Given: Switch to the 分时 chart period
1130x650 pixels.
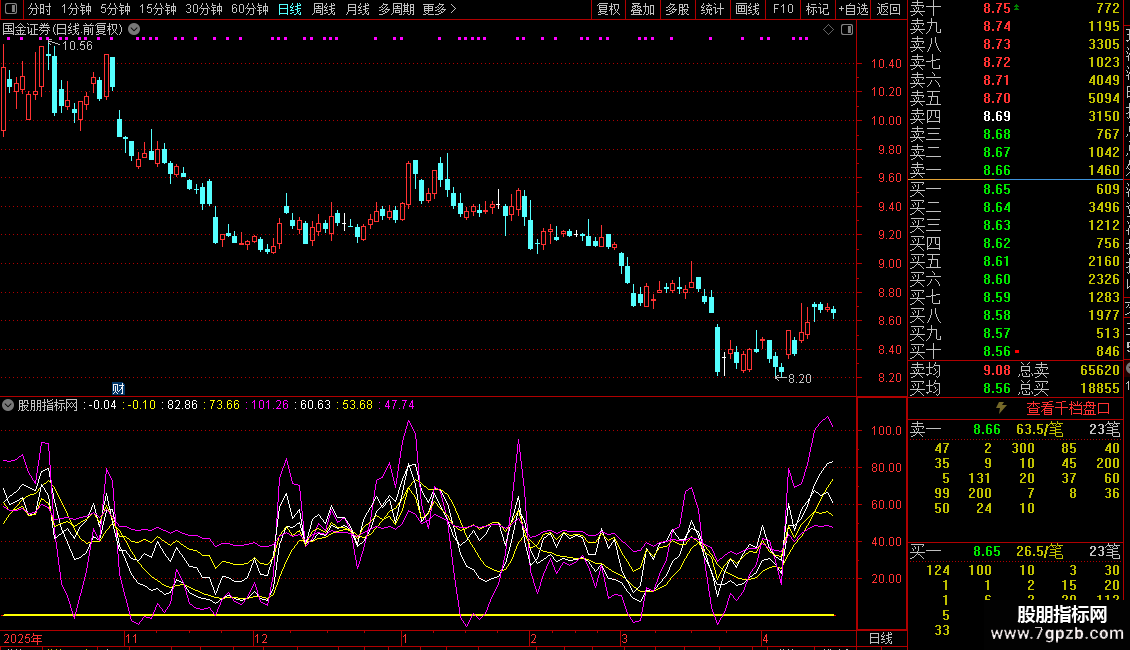Looking at the screenshot, I should coord(40,9).
